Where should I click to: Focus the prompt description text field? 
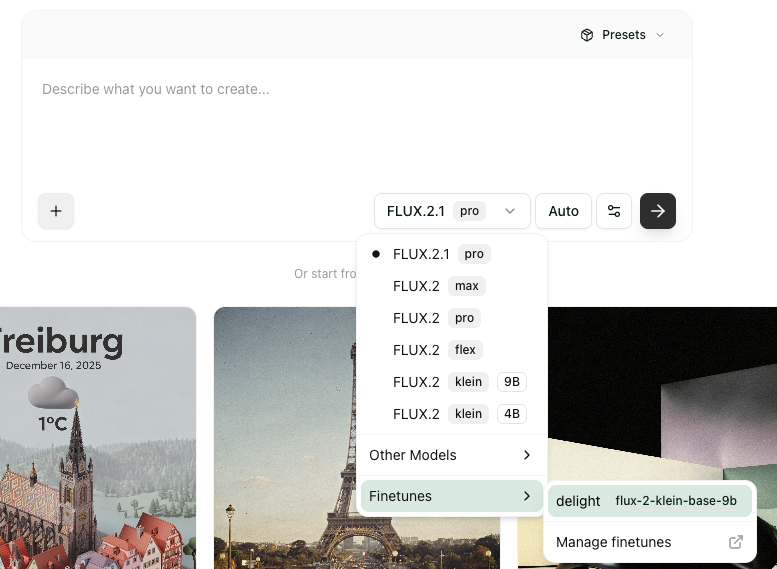tap(357, 124)
